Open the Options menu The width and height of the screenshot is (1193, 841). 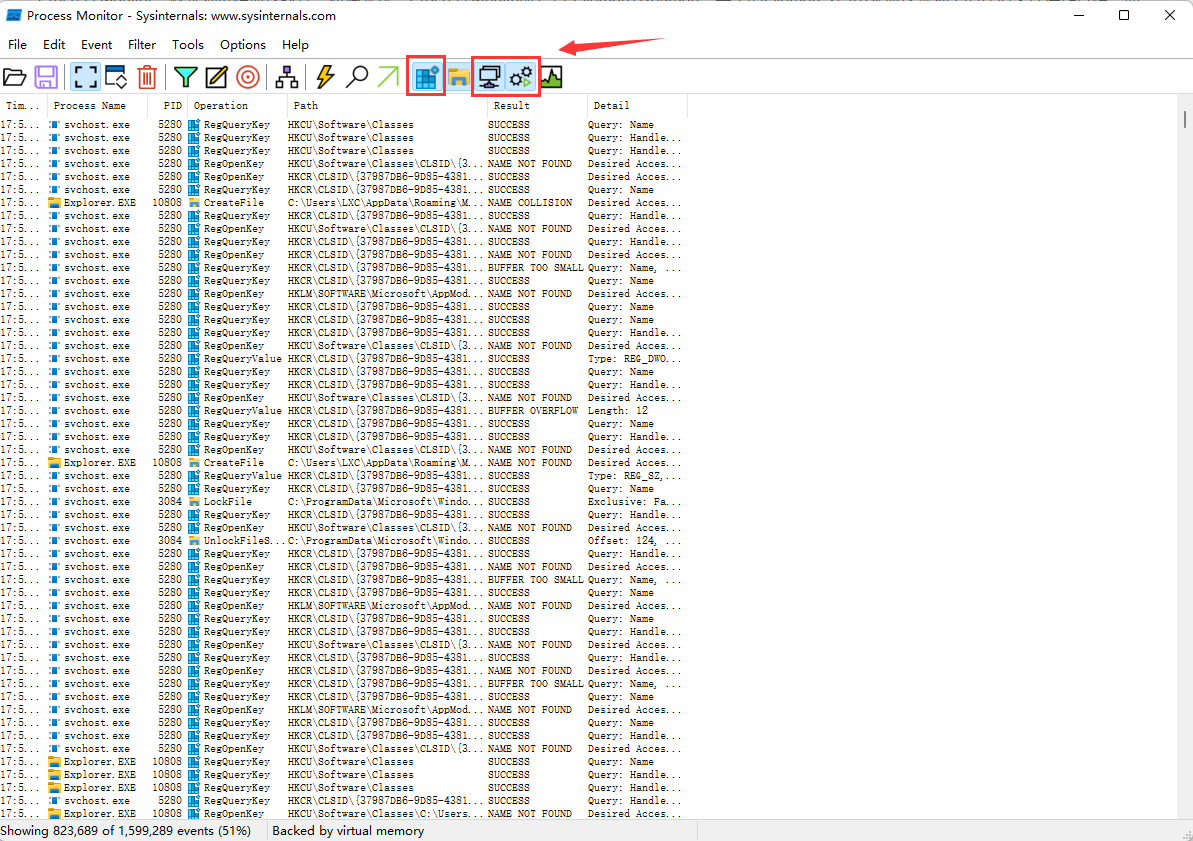click(243, 45)
